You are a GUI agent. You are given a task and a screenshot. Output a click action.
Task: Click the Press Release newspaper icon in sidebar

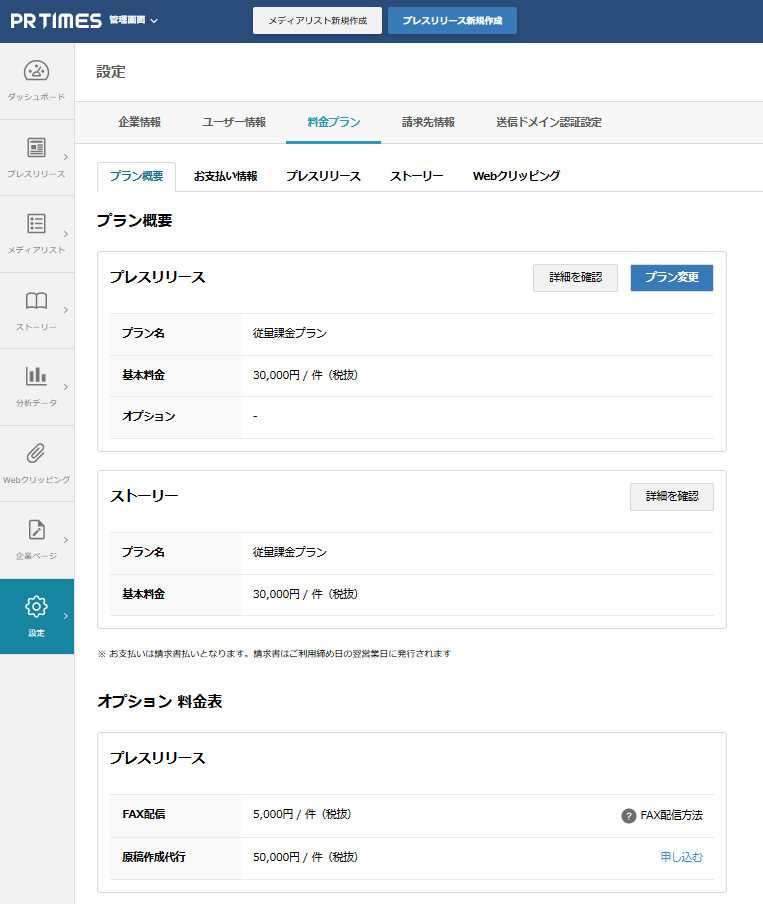(x=36, y=148)
